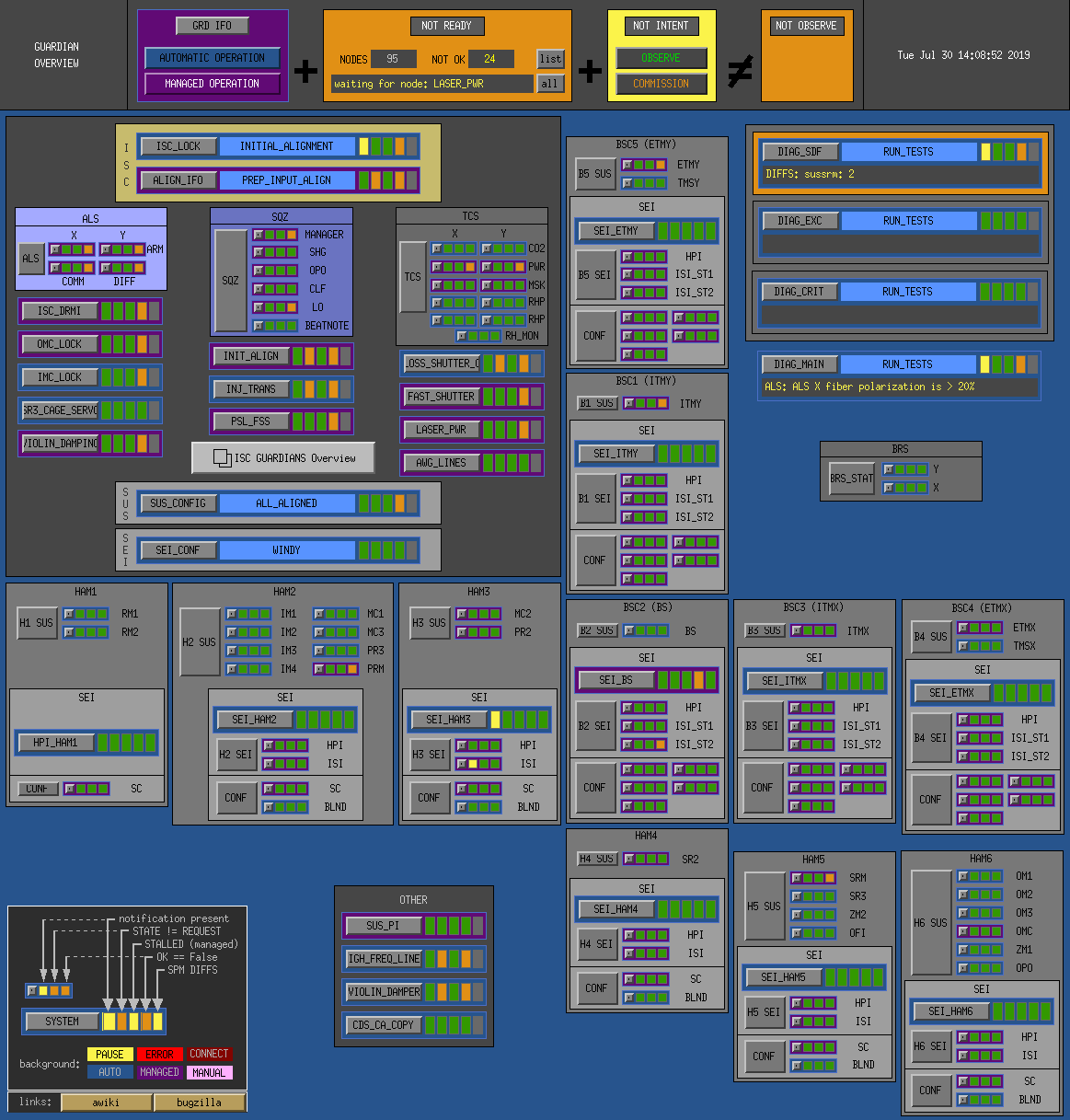Open the CDS_CA_COPY node button

[x=383, y=1025]
